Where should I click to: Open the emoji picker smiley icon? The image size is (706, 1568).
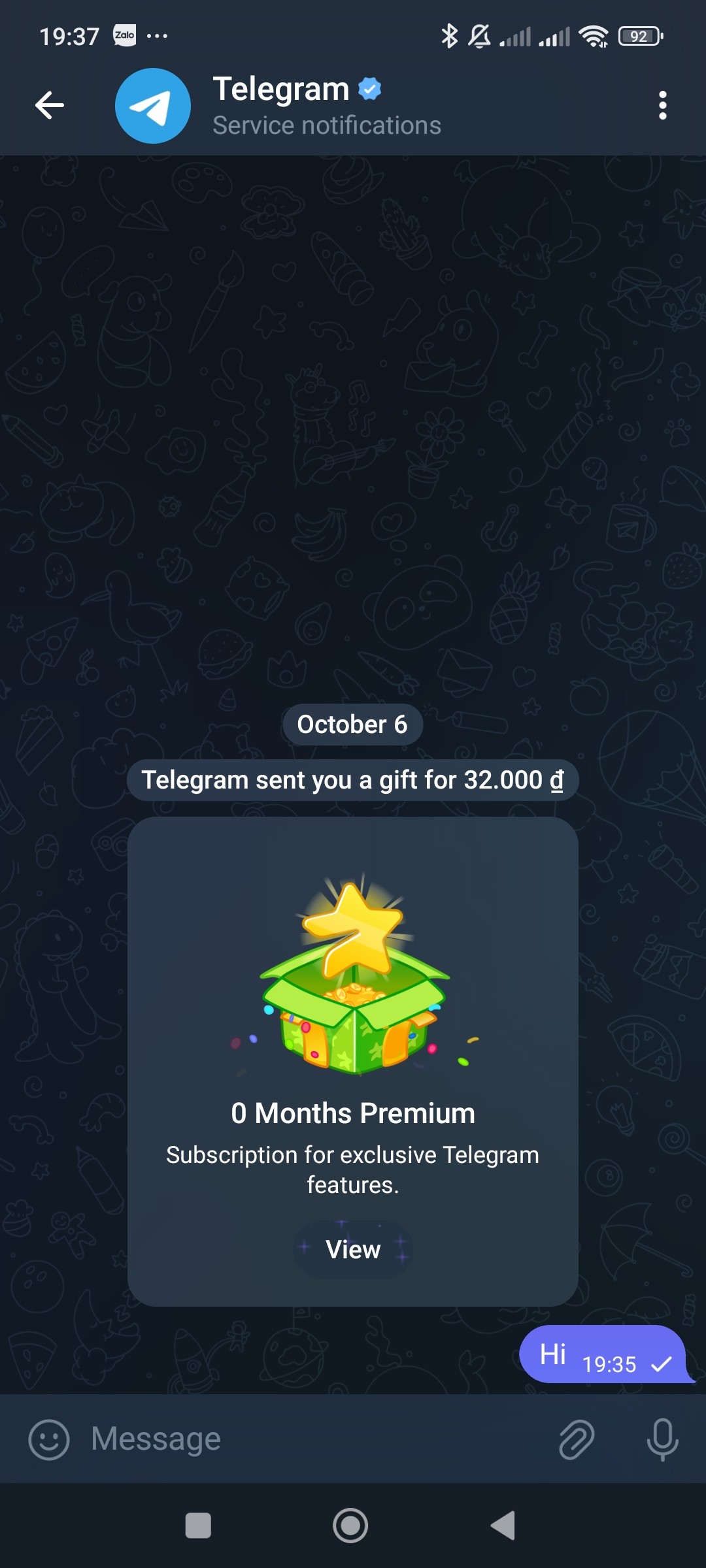click(x=49, y=1439)
